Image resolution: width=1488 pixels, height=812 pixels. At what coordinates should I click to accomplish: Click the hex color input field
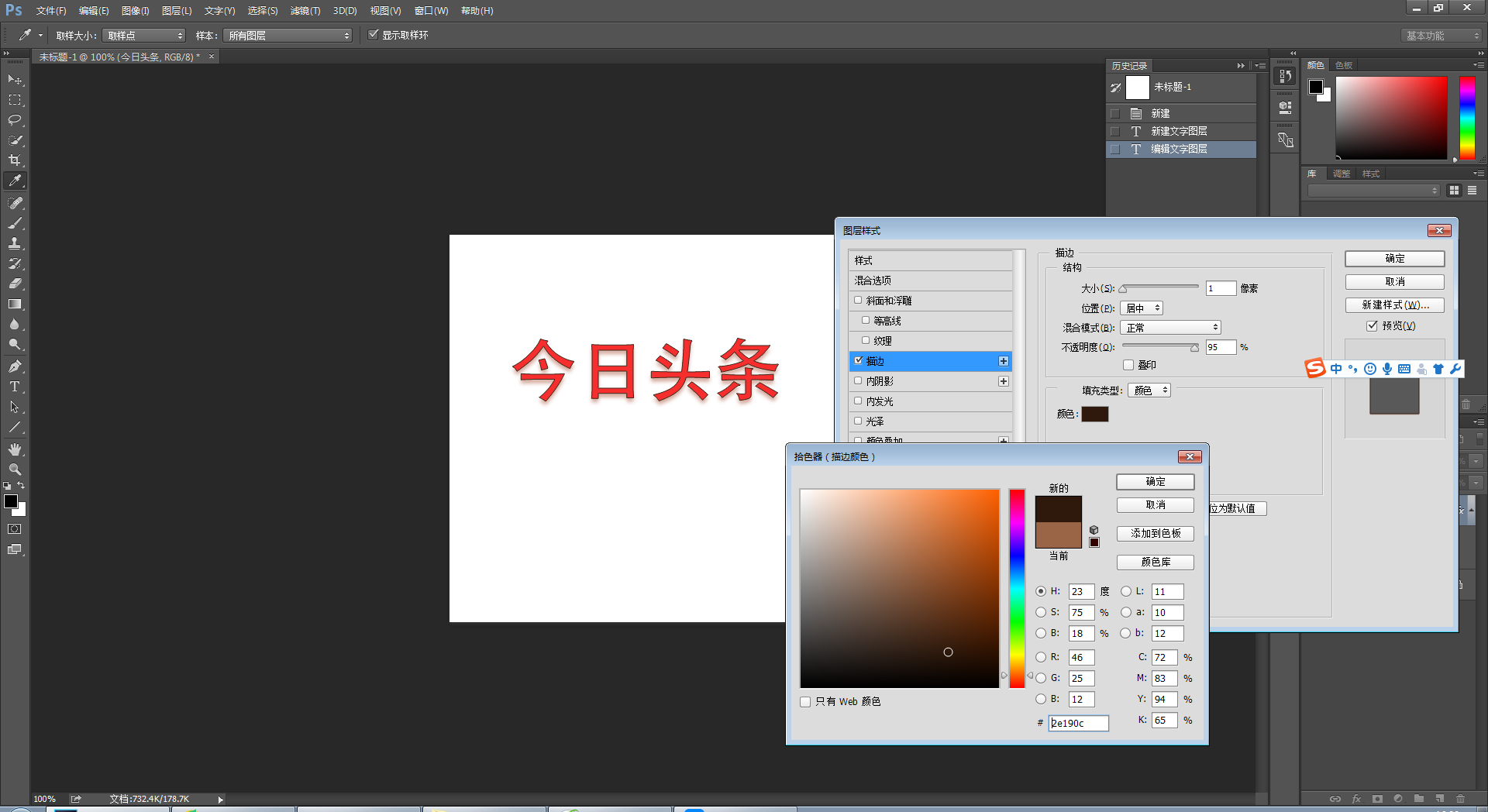[x=1079, y=723]
